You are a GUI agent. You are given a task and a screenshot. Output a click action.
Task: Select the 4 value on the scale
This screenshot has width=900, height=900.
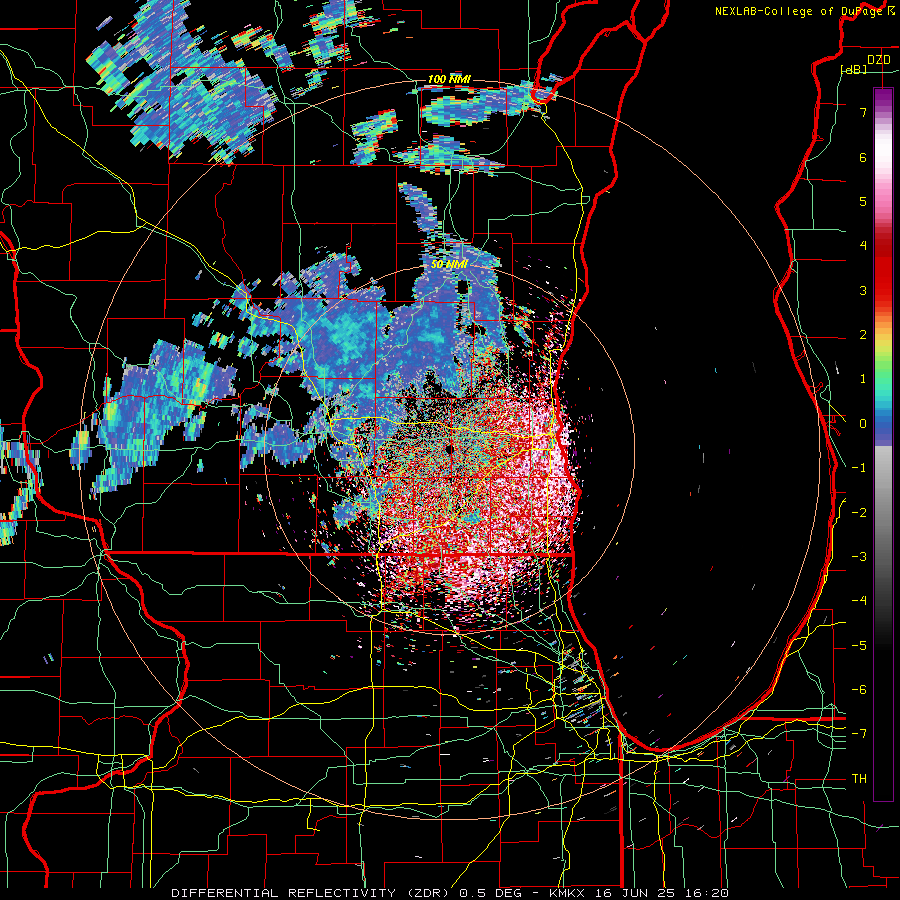point(863,245)
